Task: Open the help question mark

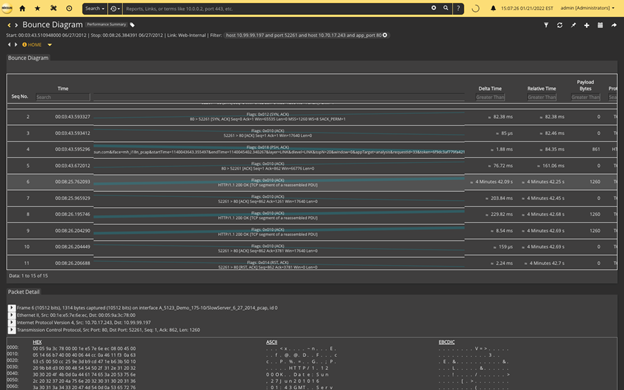Action: [x=458, y=8]
